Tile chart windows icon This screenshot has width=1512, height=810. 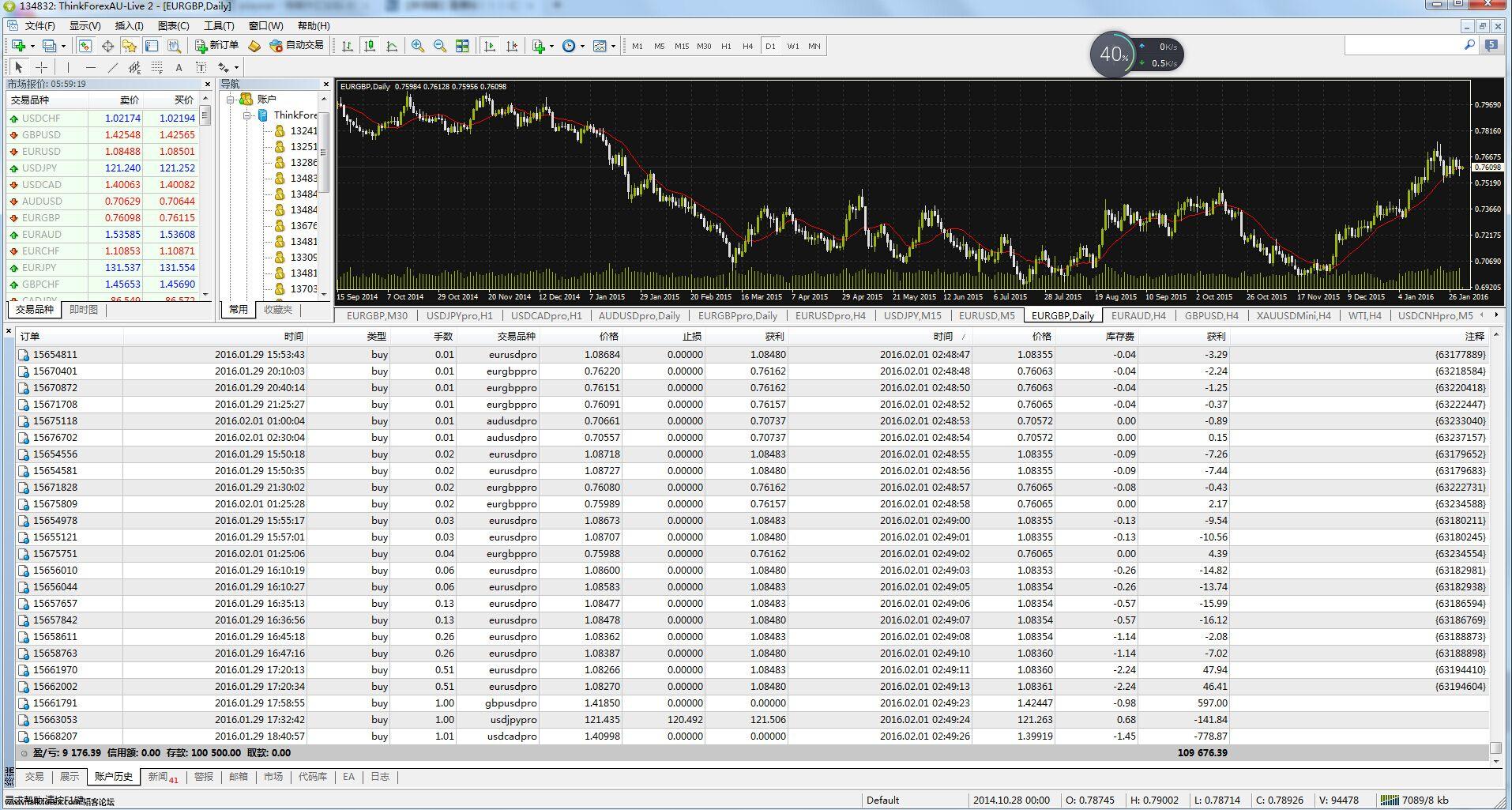(462, 46)
